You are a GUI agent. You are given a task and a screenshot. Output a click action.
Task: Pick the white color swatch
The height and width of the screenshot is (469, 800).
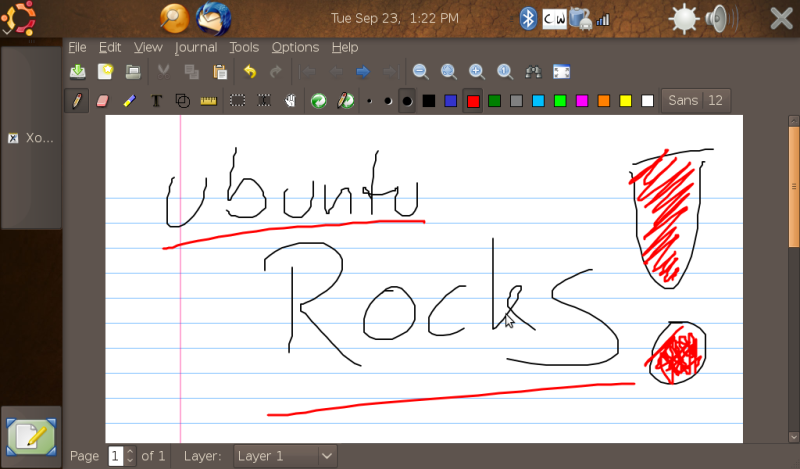tap(647, 101)
